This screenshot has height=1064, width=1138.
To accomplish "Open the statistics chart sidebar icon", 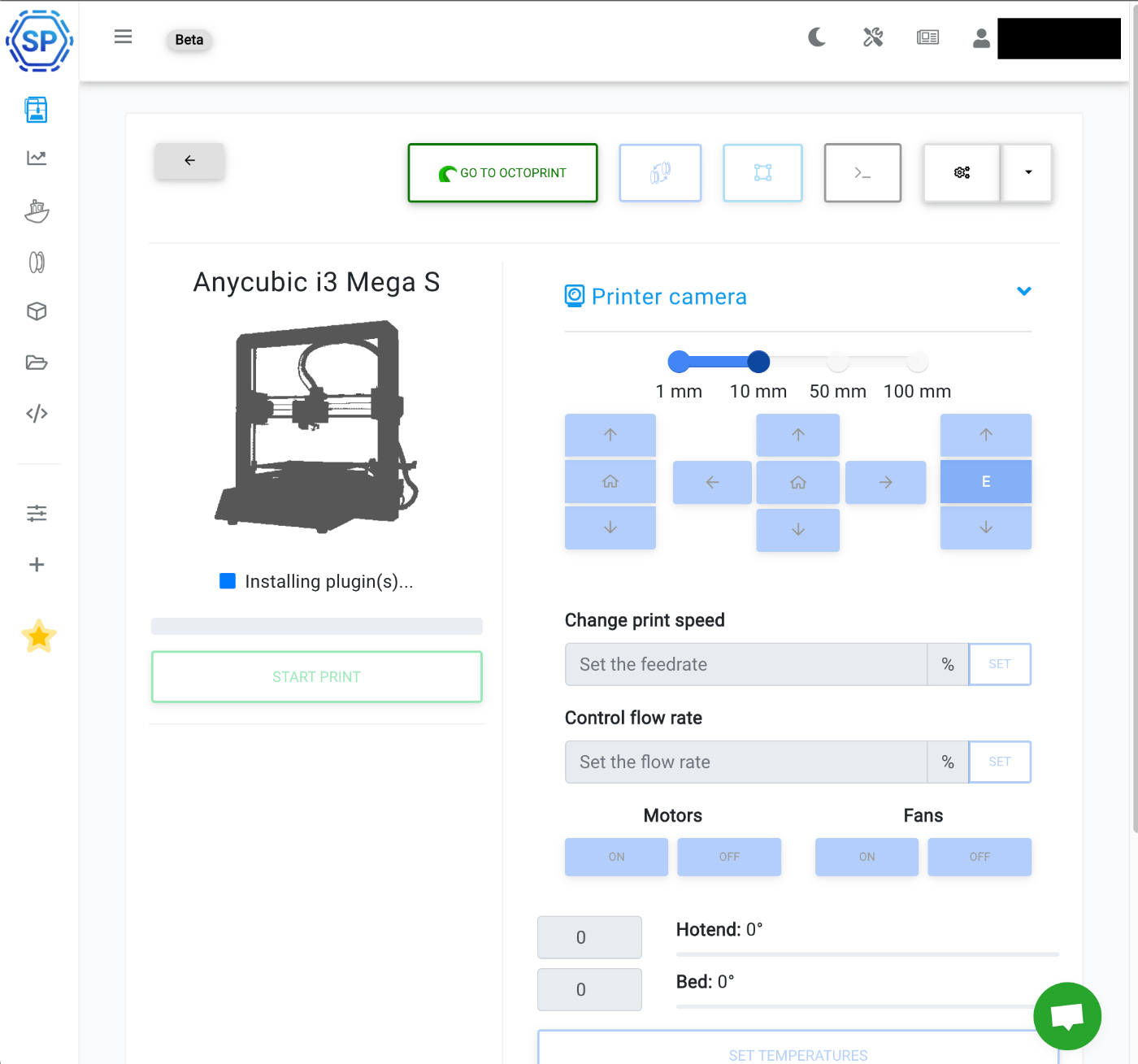I will pyautogui.click(x=37, y=158).
